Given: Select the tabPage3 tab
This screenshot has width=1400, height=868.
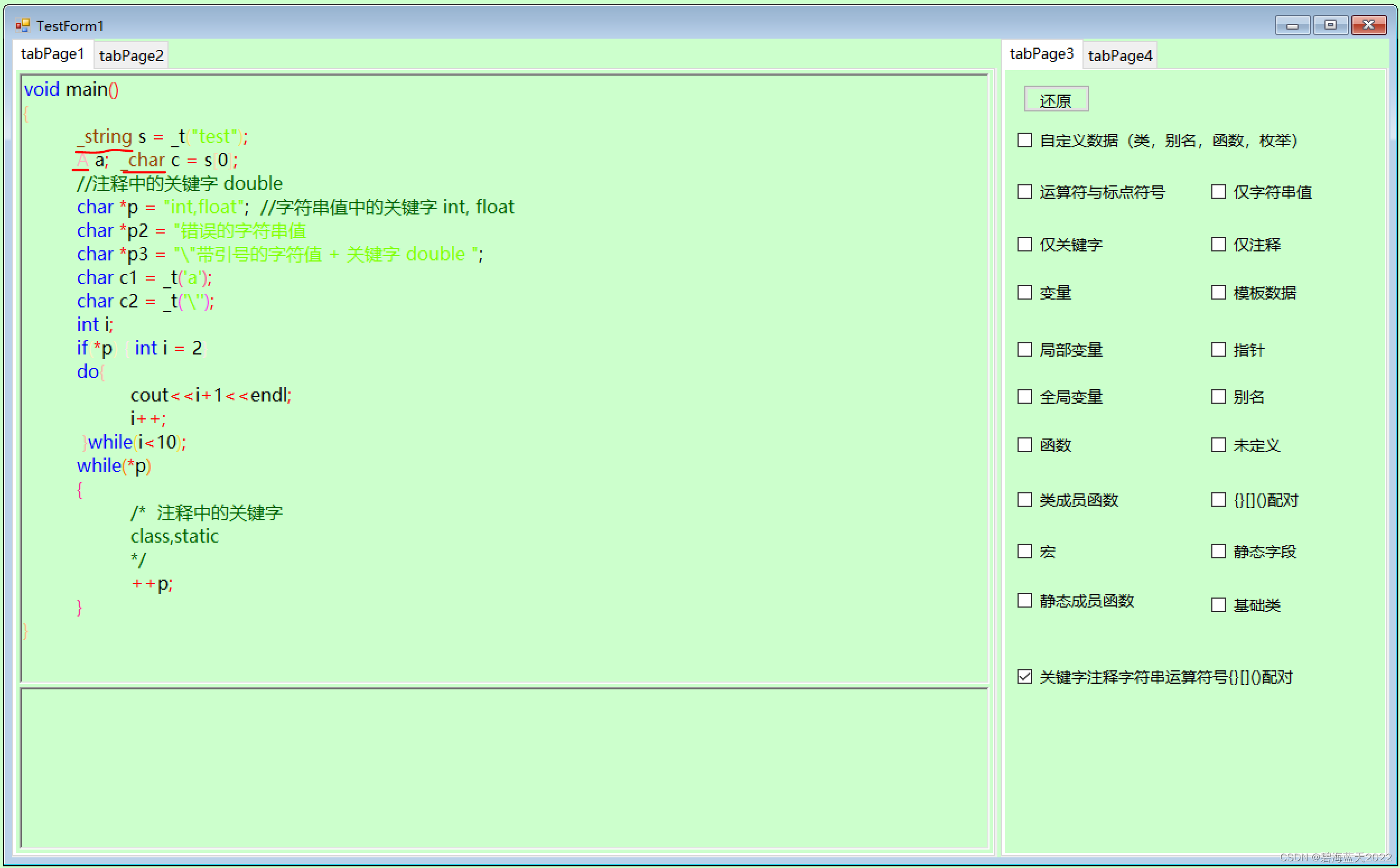Looking at the screenshot, I should 1041,54.
